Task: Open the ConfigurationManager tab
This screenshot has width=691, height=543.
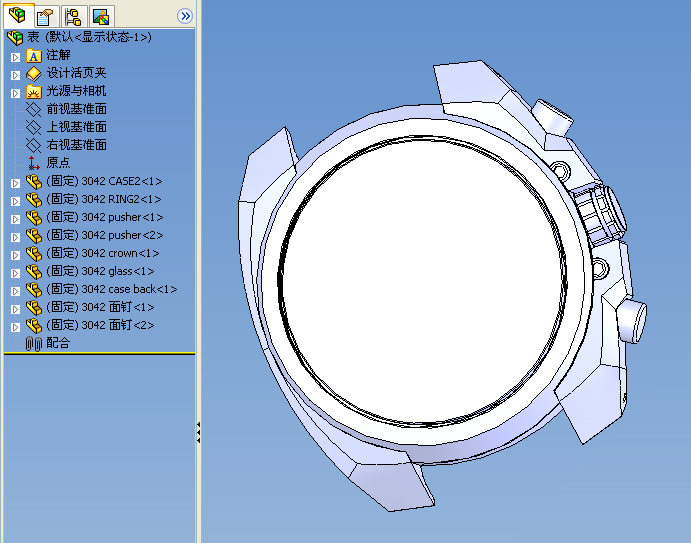Action: [x=74, y=17]
